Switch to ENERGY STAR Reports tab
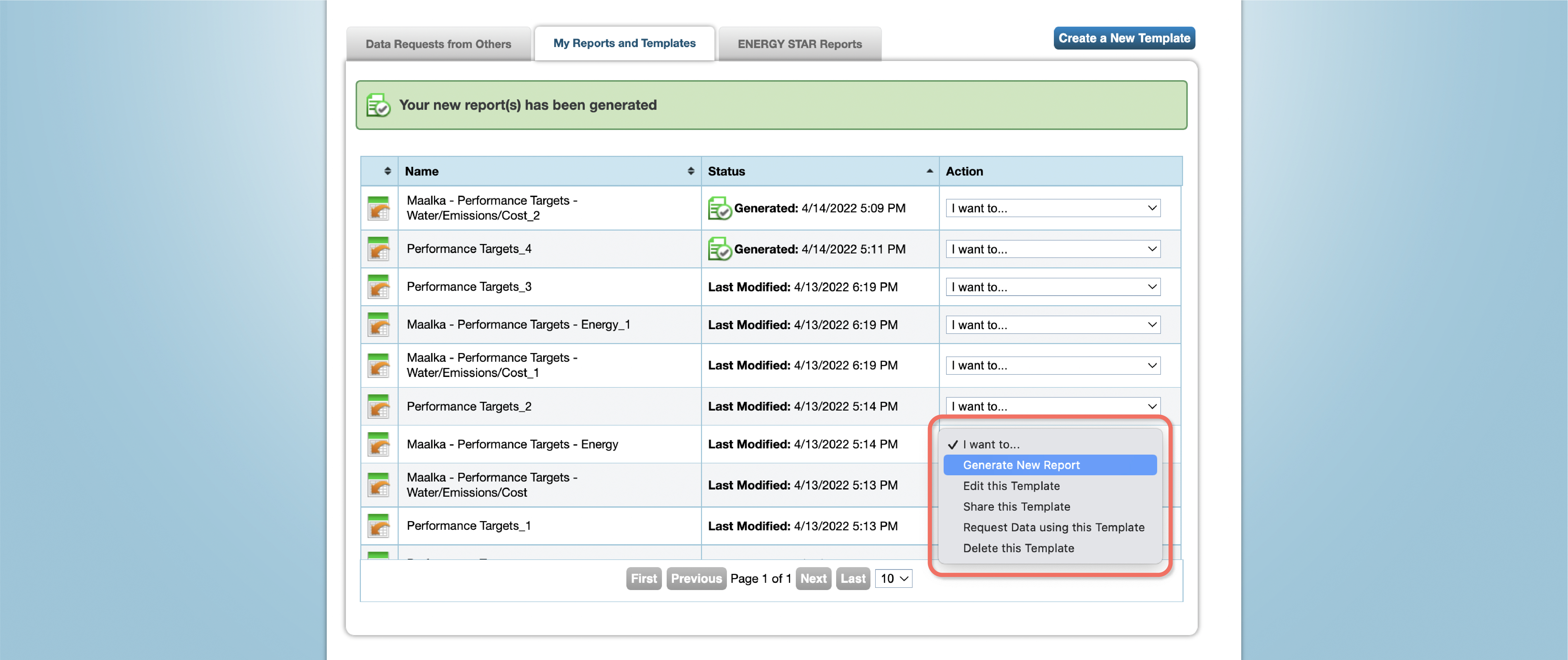This screenshot has height=660, width=1568. 800,44
